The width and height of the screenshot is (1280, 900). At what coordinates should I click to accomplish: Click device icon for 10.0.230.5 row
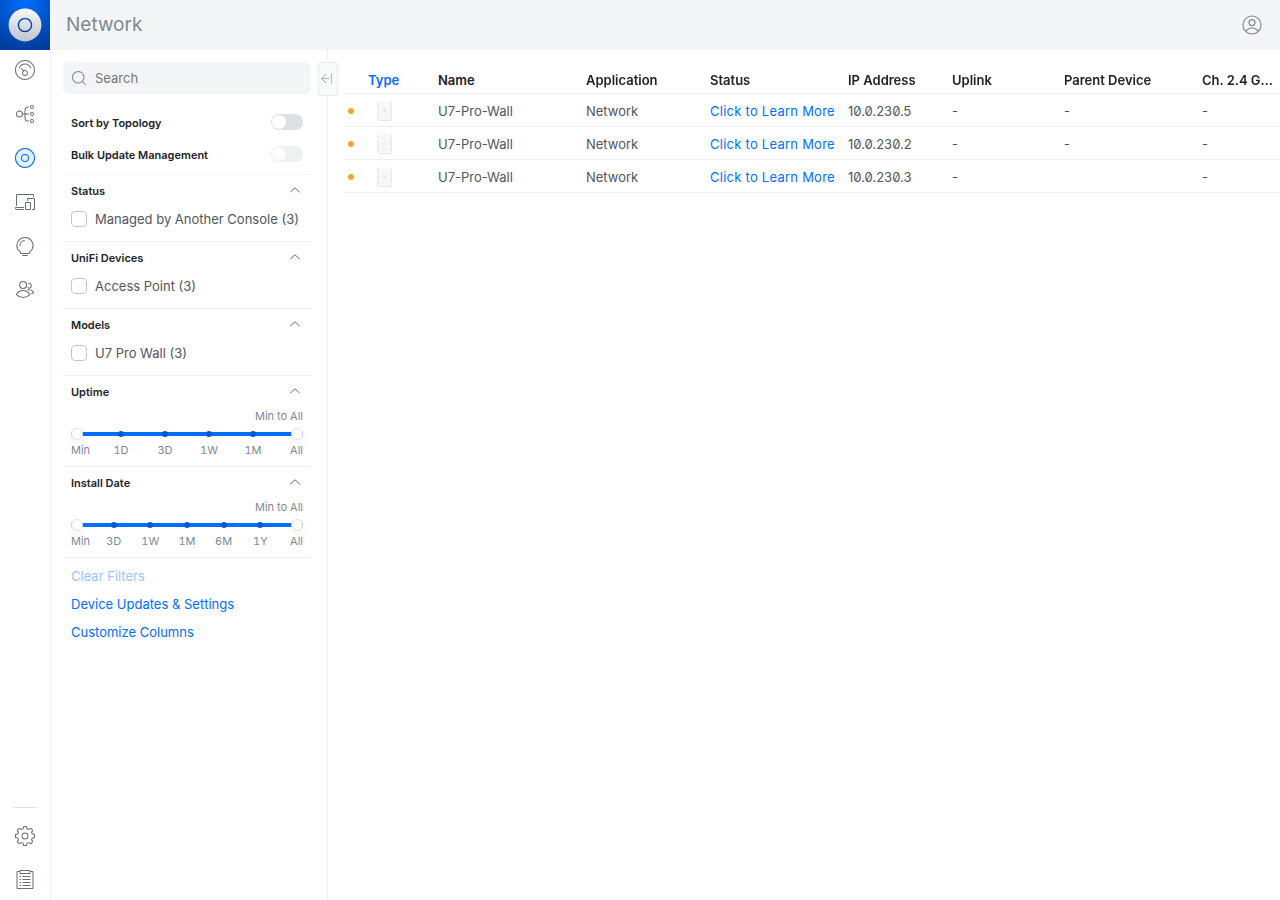tap(384, 111)
